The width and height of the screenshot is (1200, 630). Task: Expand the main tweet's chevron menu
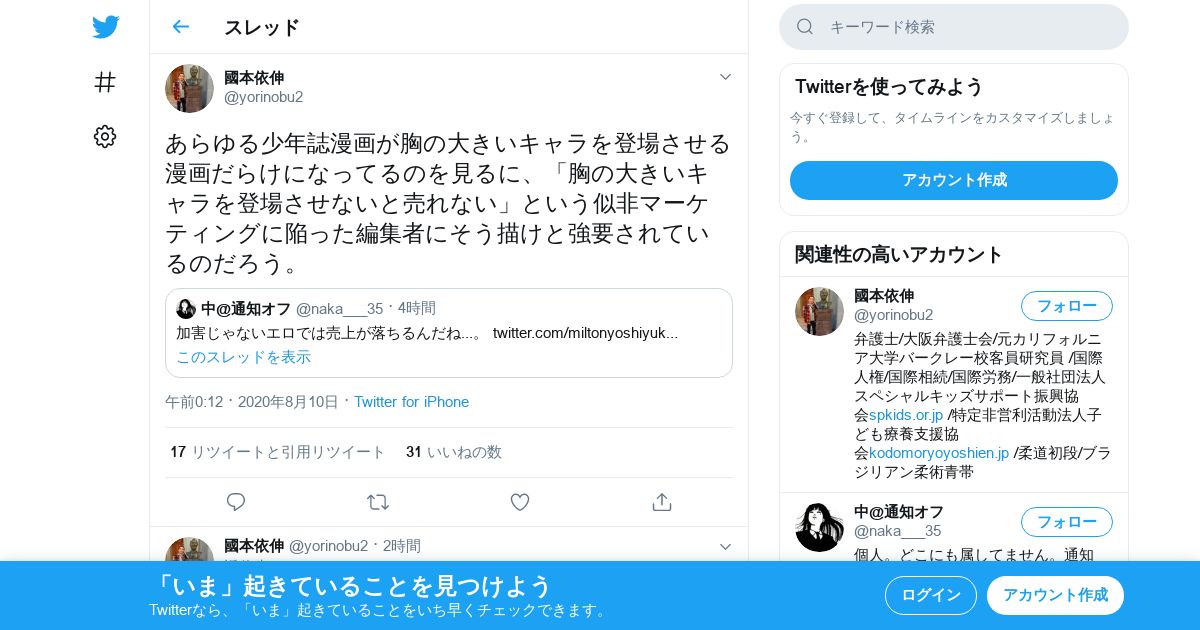tap(726, 77)
